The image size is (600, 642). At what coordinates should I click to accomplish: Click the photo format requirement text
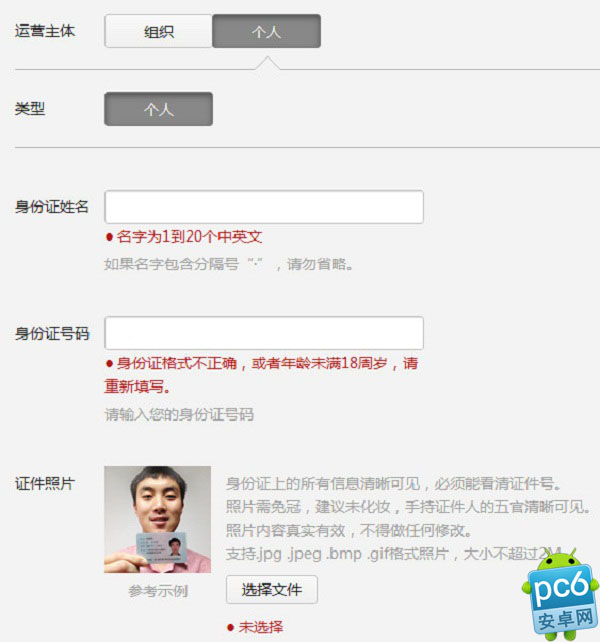[395, 554]
